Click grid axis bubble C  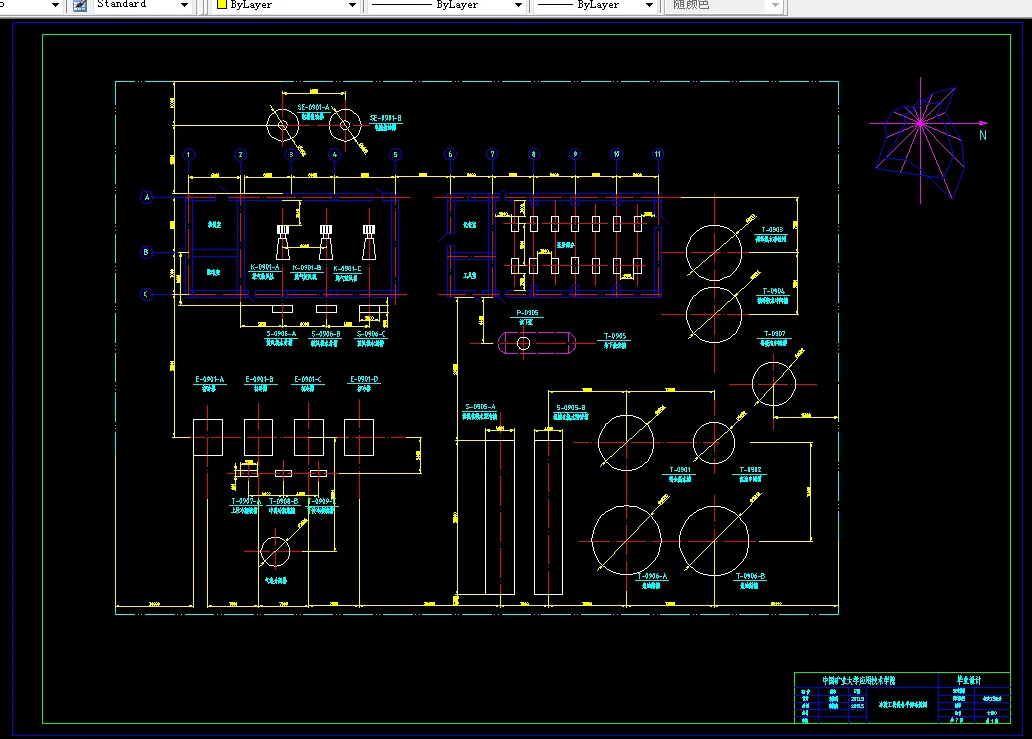146,294
